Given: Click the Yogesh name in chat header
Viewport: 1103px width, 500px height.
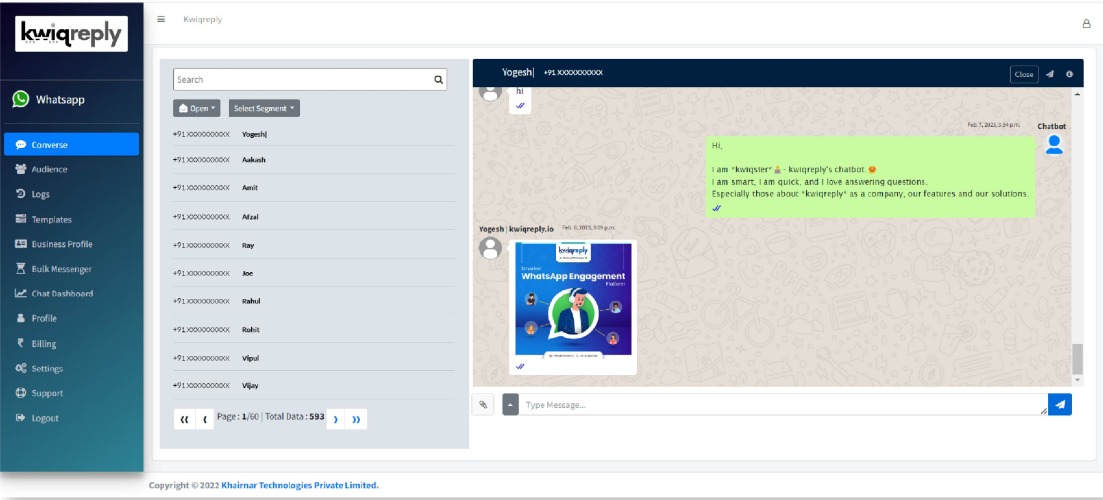Looking at the screenshot, I should [518, 72].
